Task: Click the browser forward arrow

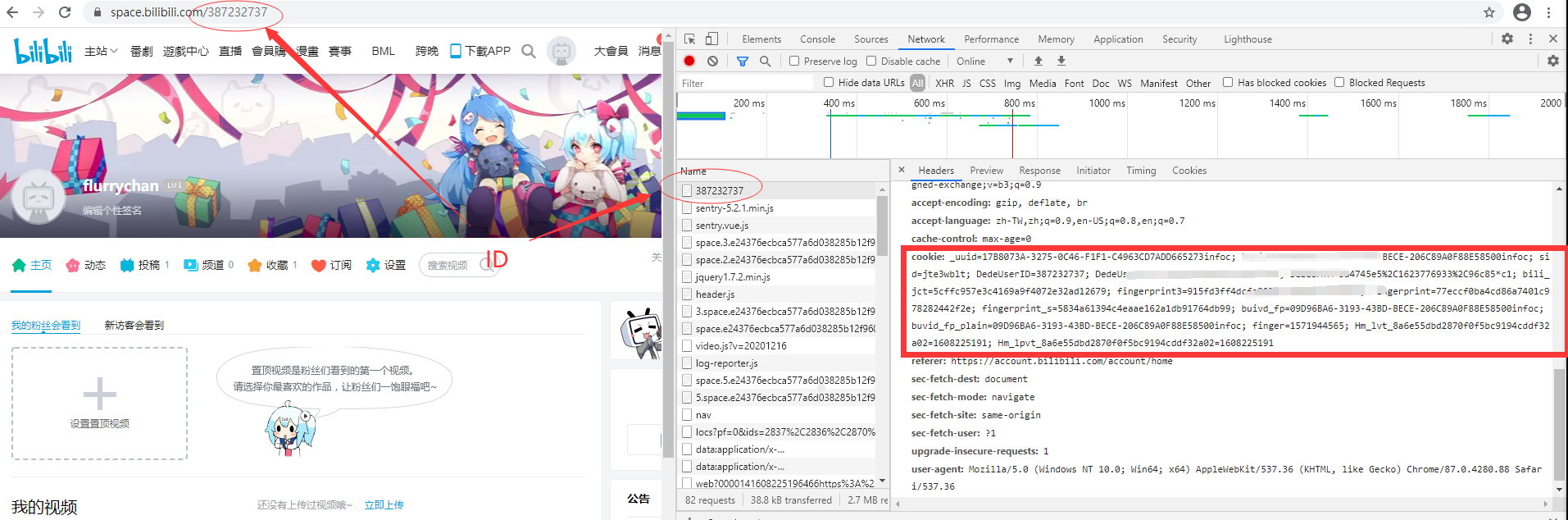Action: pyautogui.click(x=39, y=12)
